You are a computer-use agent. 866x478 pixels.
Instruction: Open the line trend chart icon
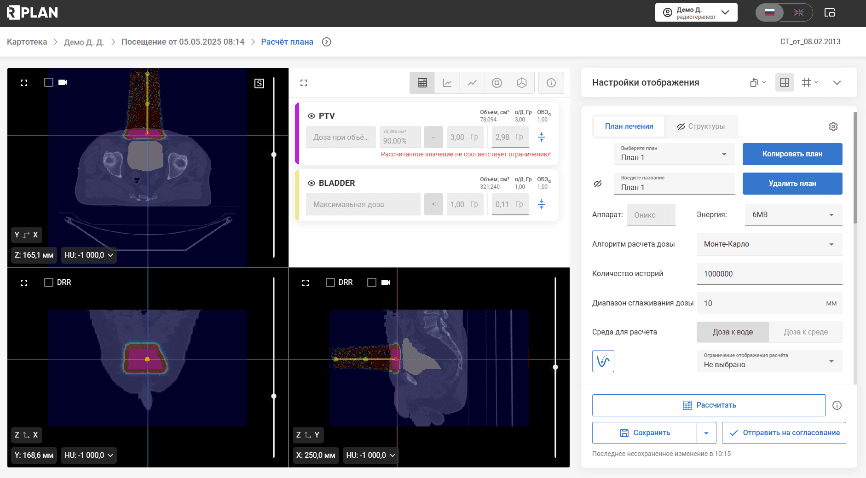tap(472, 83)
